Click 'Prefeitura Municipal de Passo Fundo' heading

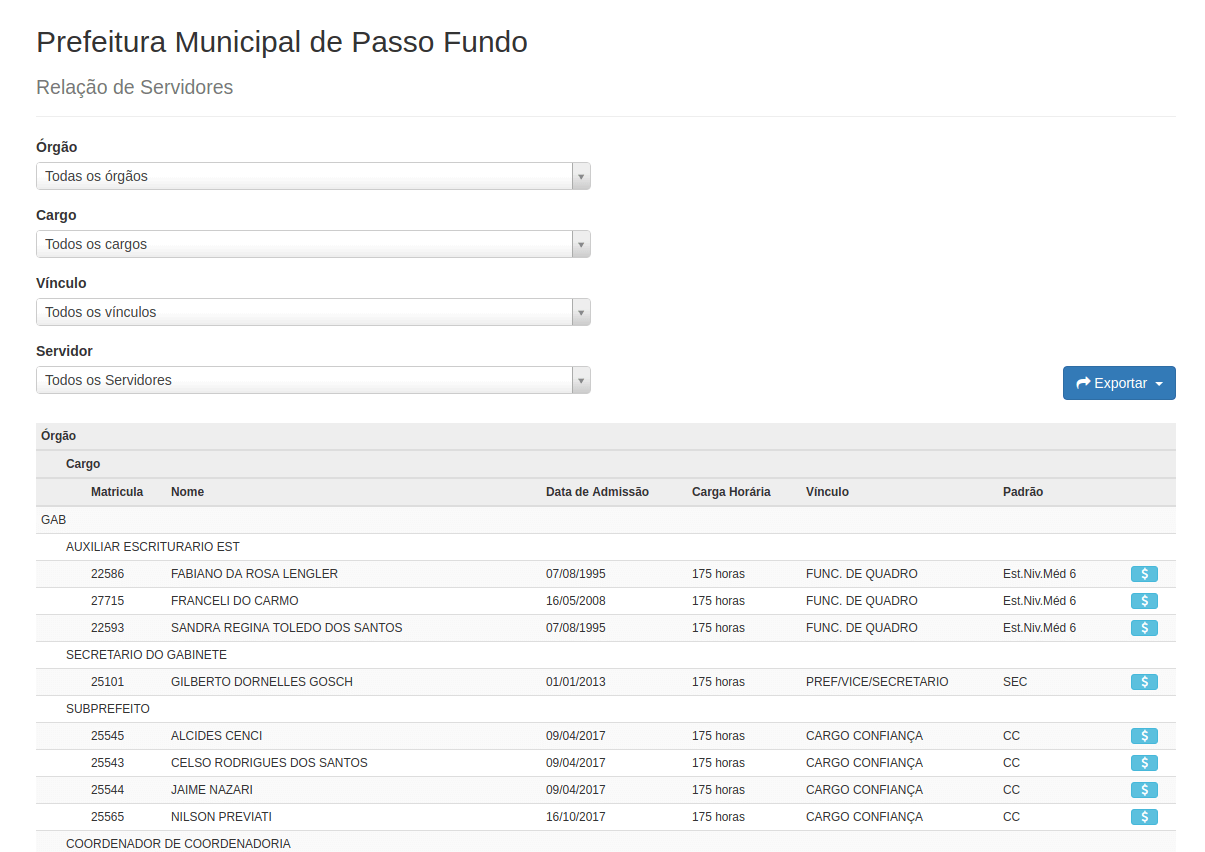[x=282, y=42]
